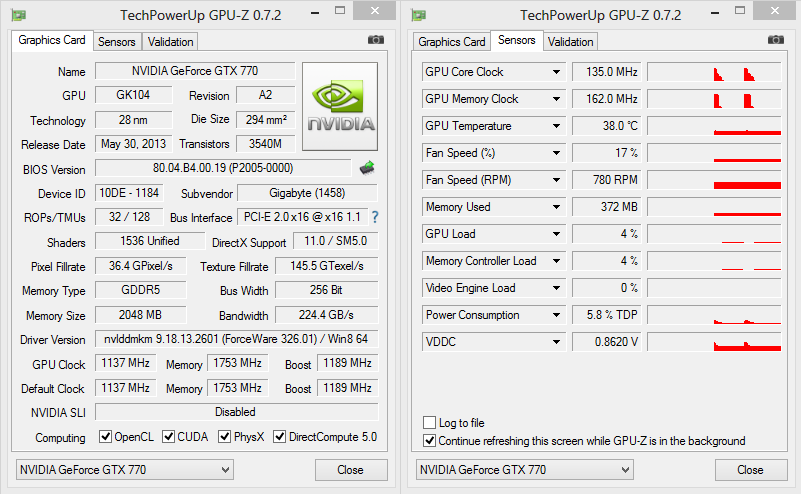The image size is (801, 494).
Task: Uncheck Continue refreshing in background option
Action: point(429,440)
